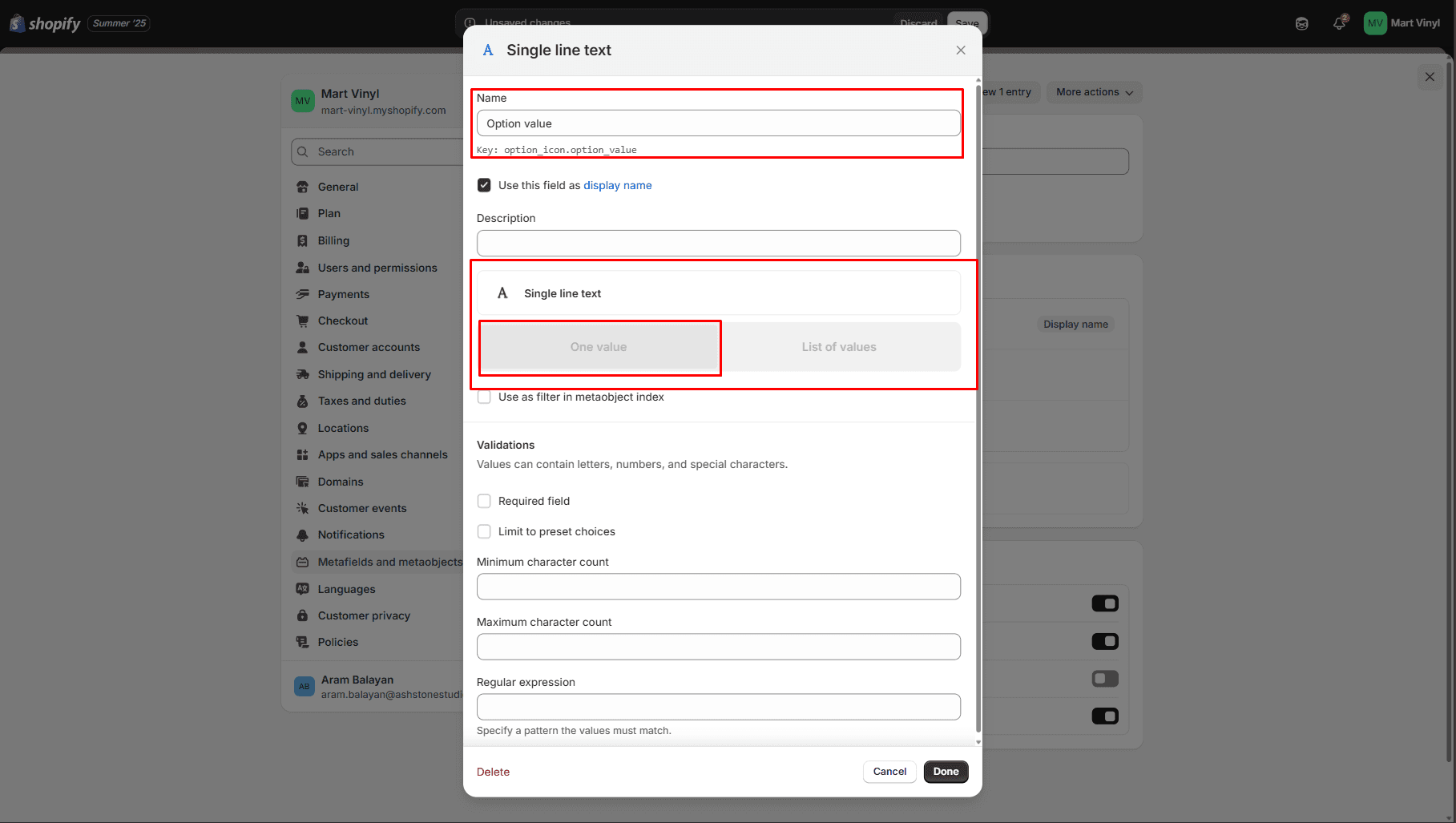Expand the More actions dropdown
The image size is (1456, 823).
tap(1094, 92)
